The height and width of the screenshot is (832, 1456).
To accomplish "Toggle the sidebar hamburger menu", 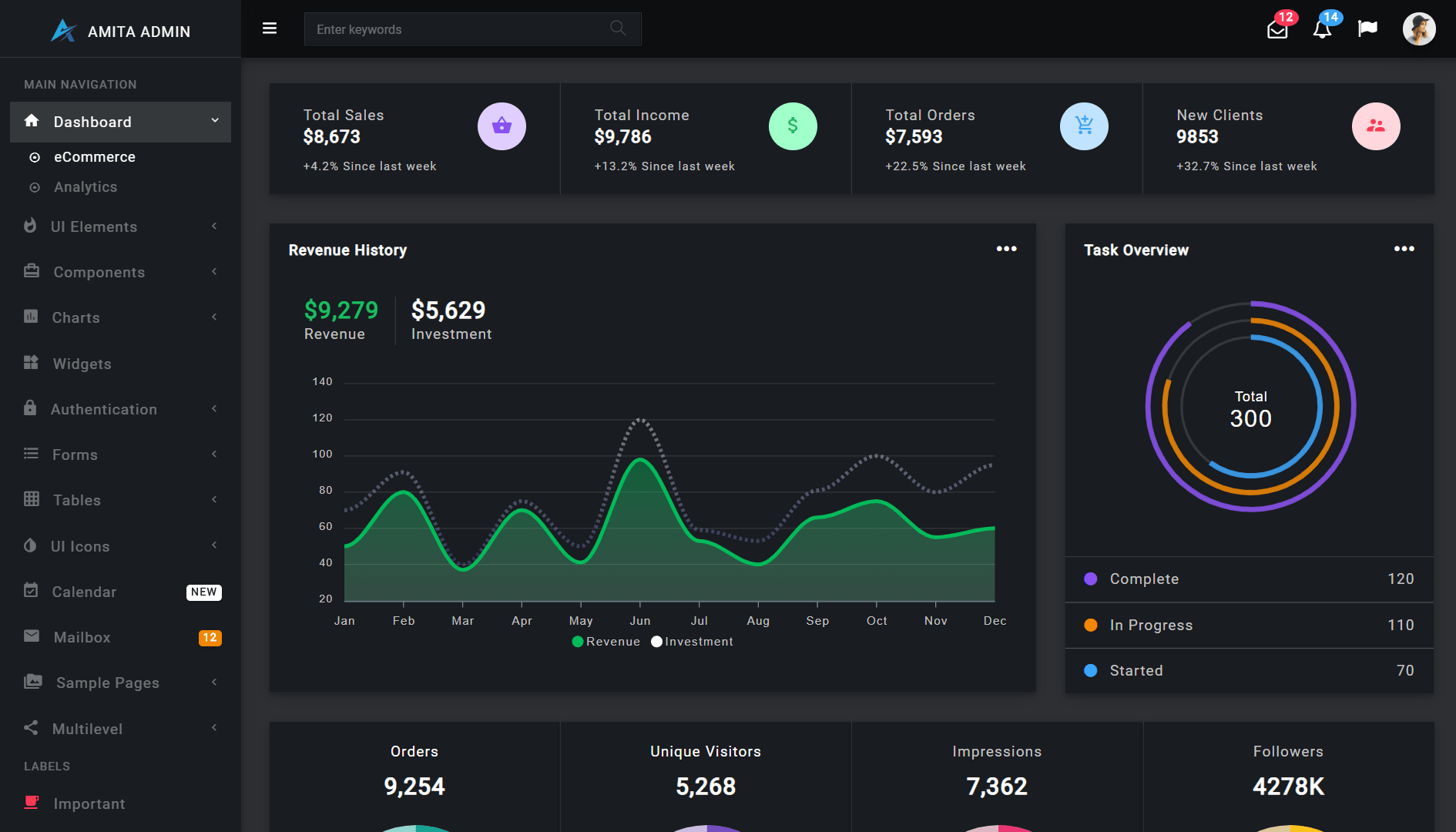I will pyautogui.click(x=270, y=29).
